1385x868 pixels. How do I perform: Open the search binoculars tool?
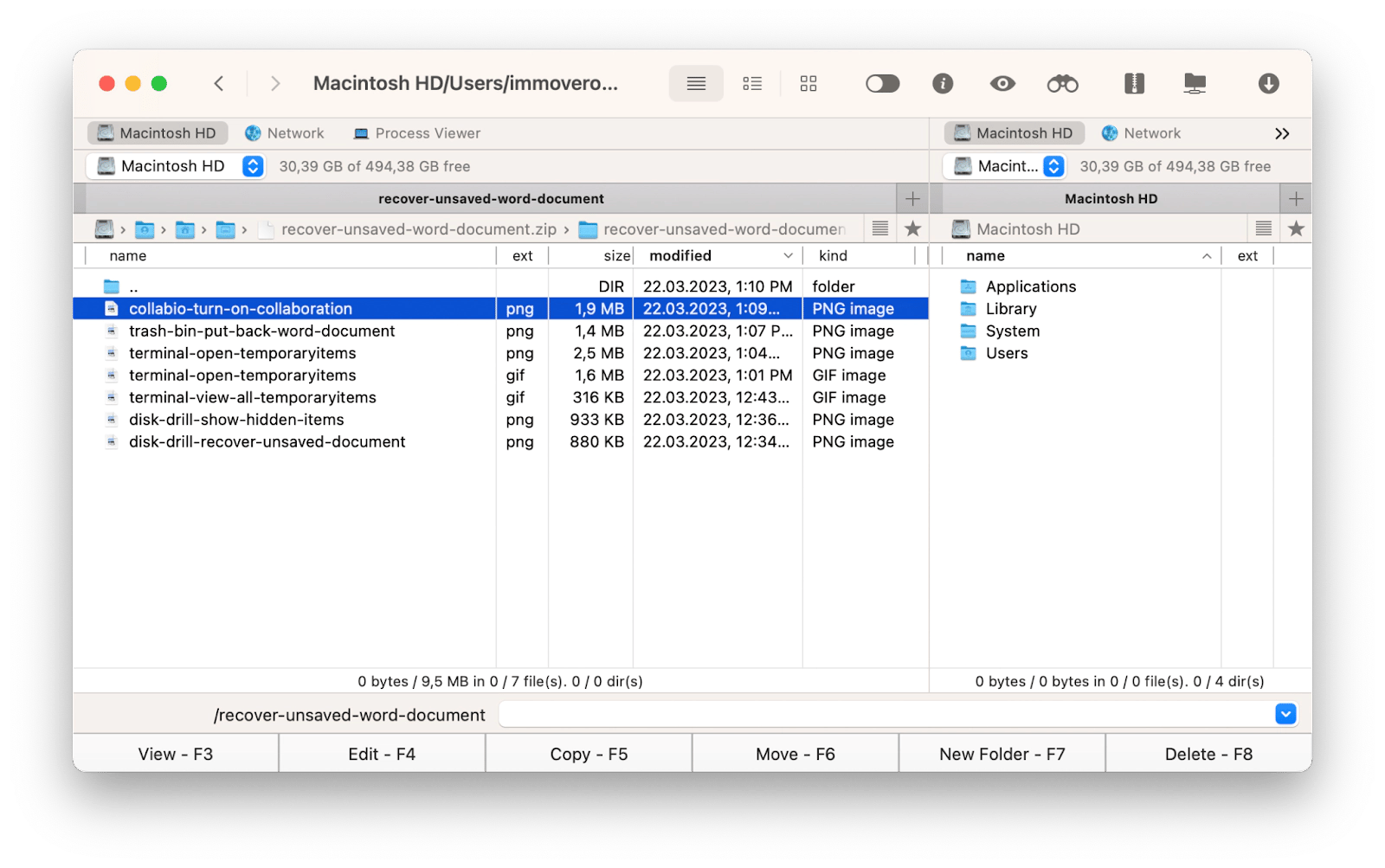(1063, 83)
